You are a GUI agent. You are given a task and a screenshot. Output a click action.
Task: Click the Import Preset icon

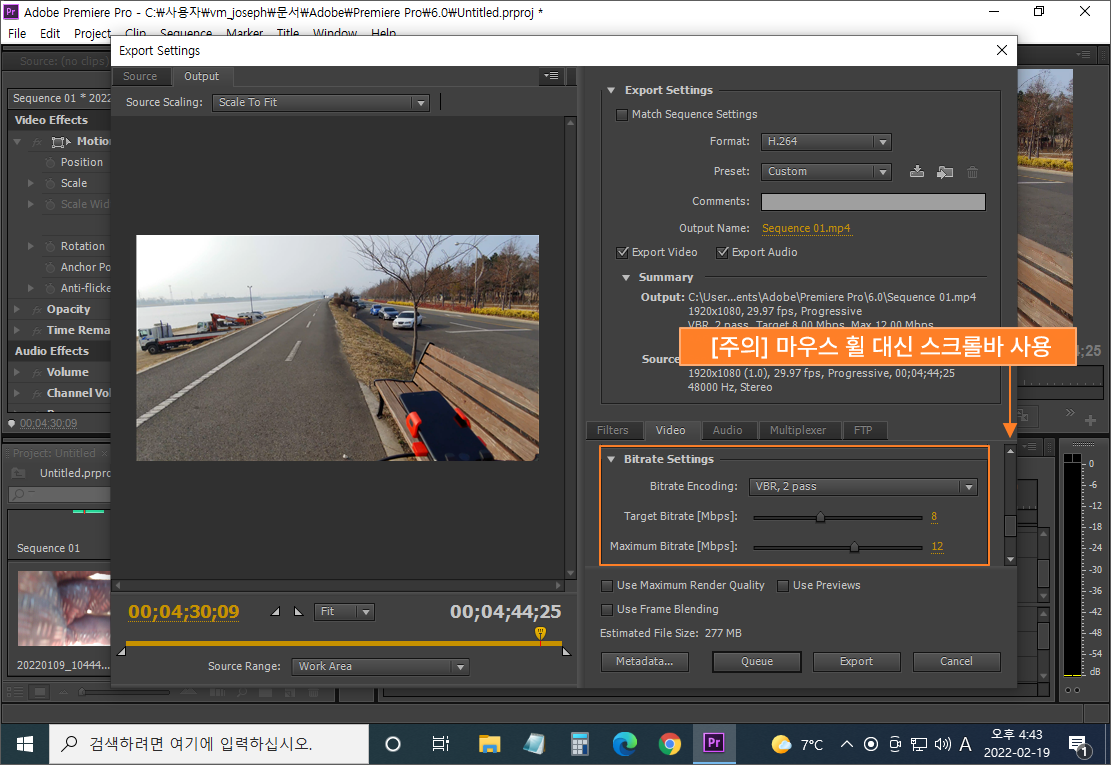(944, 171)
